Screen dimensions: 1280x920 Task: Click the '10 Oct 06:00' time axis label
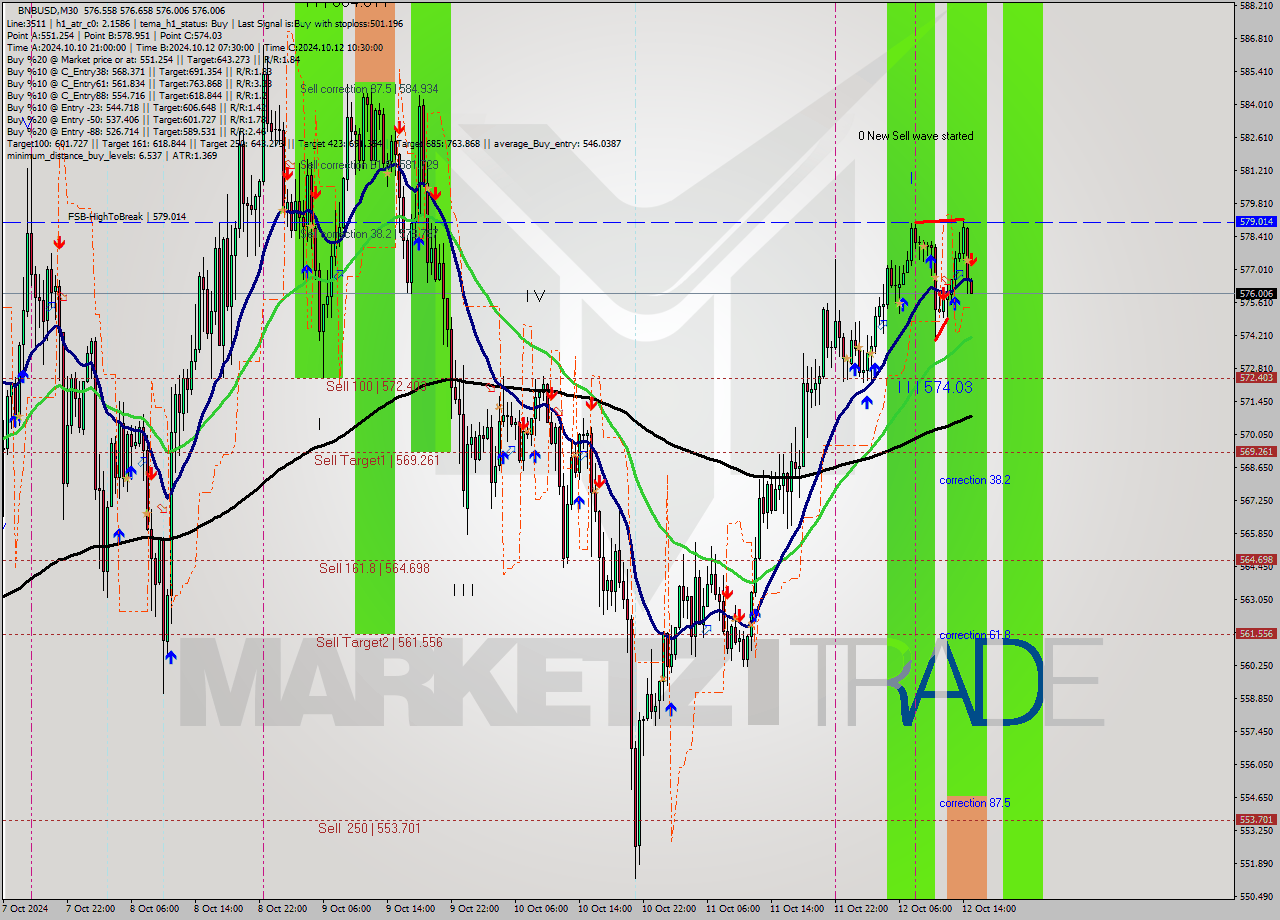pyautogui.click(x=541, y=909)
